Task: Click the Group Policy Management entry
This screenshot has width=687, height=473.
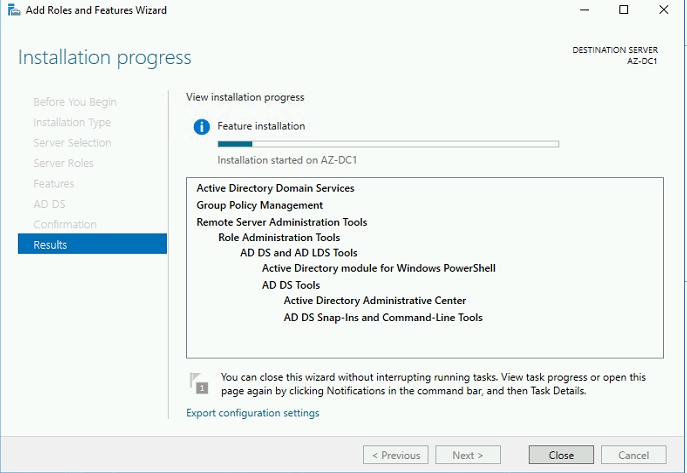Action: click(x=259, y=205)
